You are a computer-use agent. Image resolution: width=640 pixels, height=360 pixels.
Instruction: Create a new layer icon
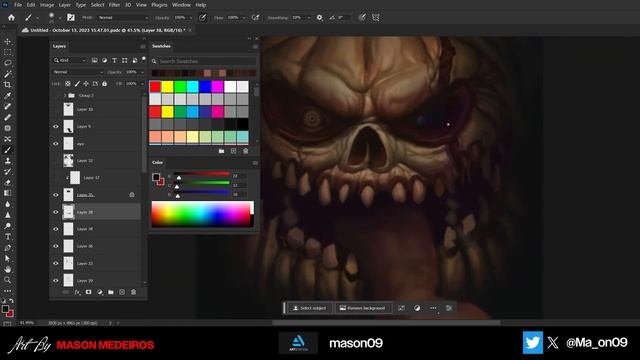(x=122, y=292)
